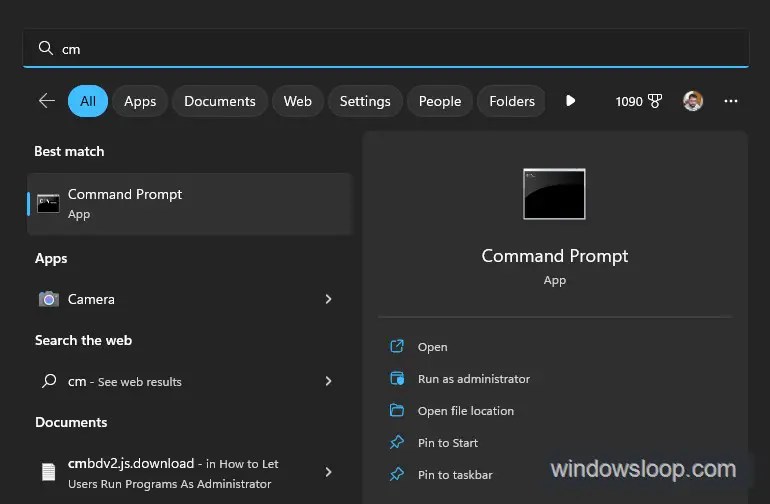Switch to the Web filter tab
Image resolution: width=770 pixels, height=504 pixels.
pos(298,101)
